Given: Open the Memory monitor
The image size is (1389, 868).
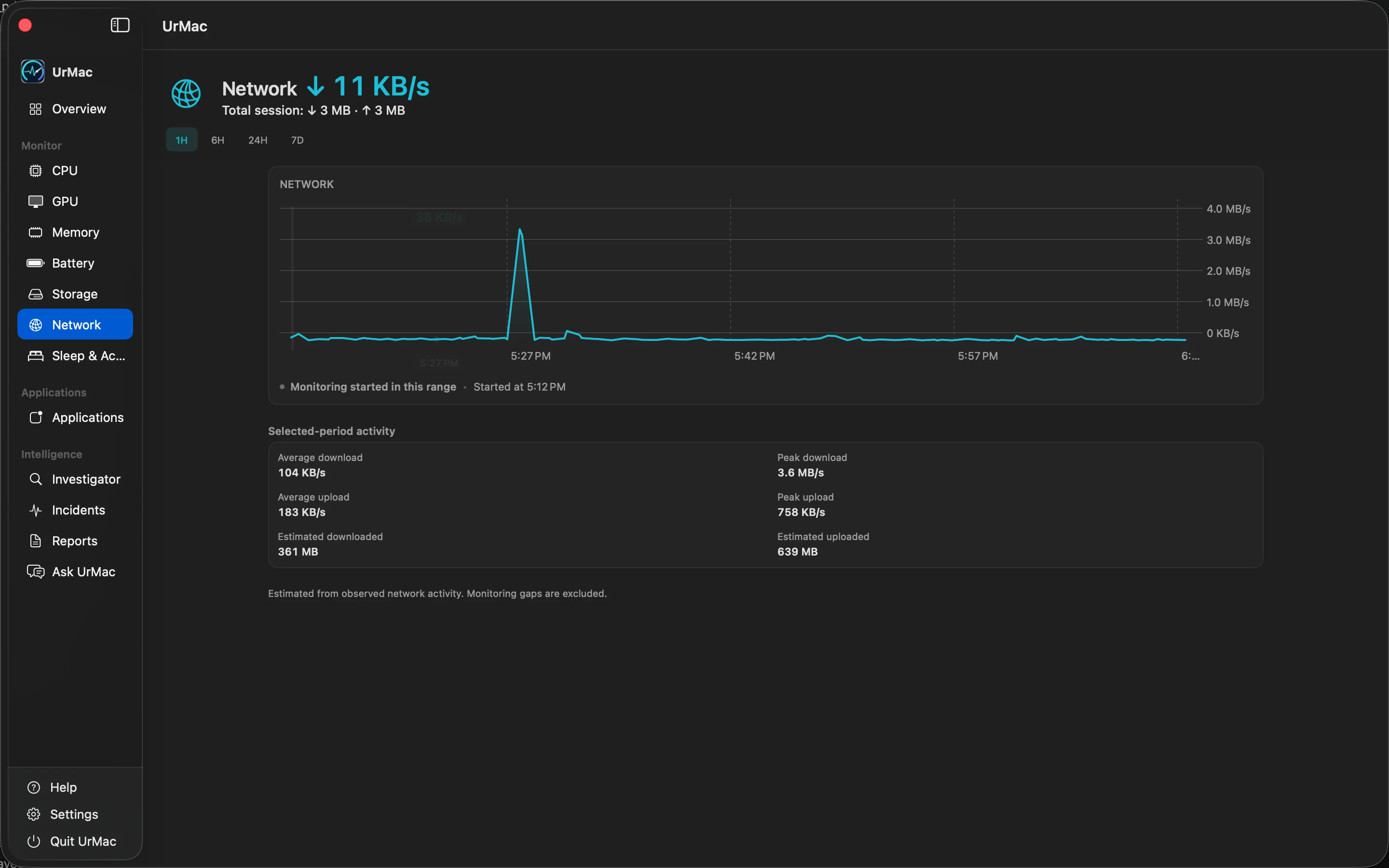Looking at the screenshot, I should pos(75,232).
